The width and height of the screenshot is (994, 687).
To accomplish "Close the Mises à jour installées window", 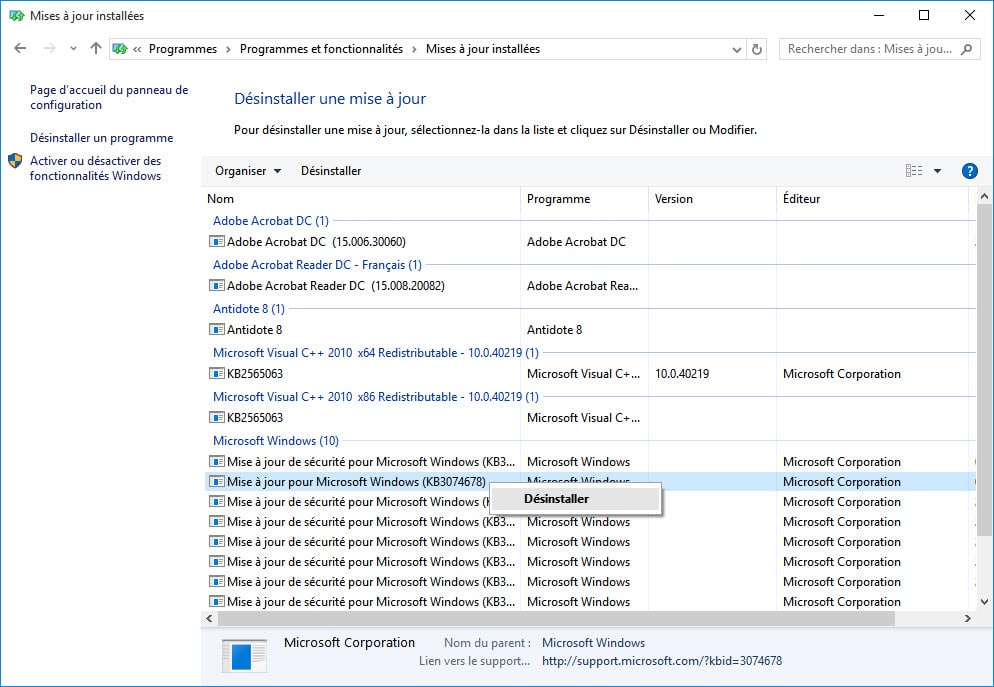I will (x=969, y=15).
